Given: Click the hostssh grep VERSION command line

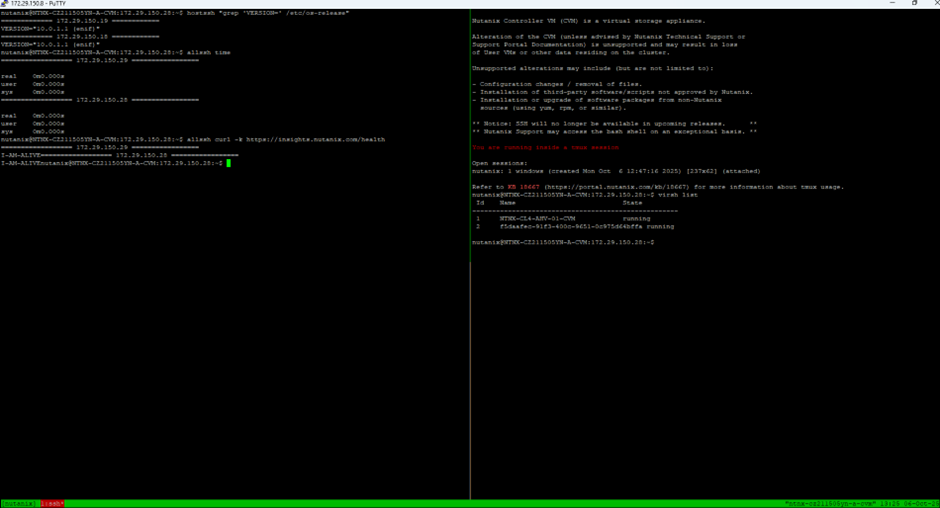Looking at the screenshot, I should click(175, 13).
